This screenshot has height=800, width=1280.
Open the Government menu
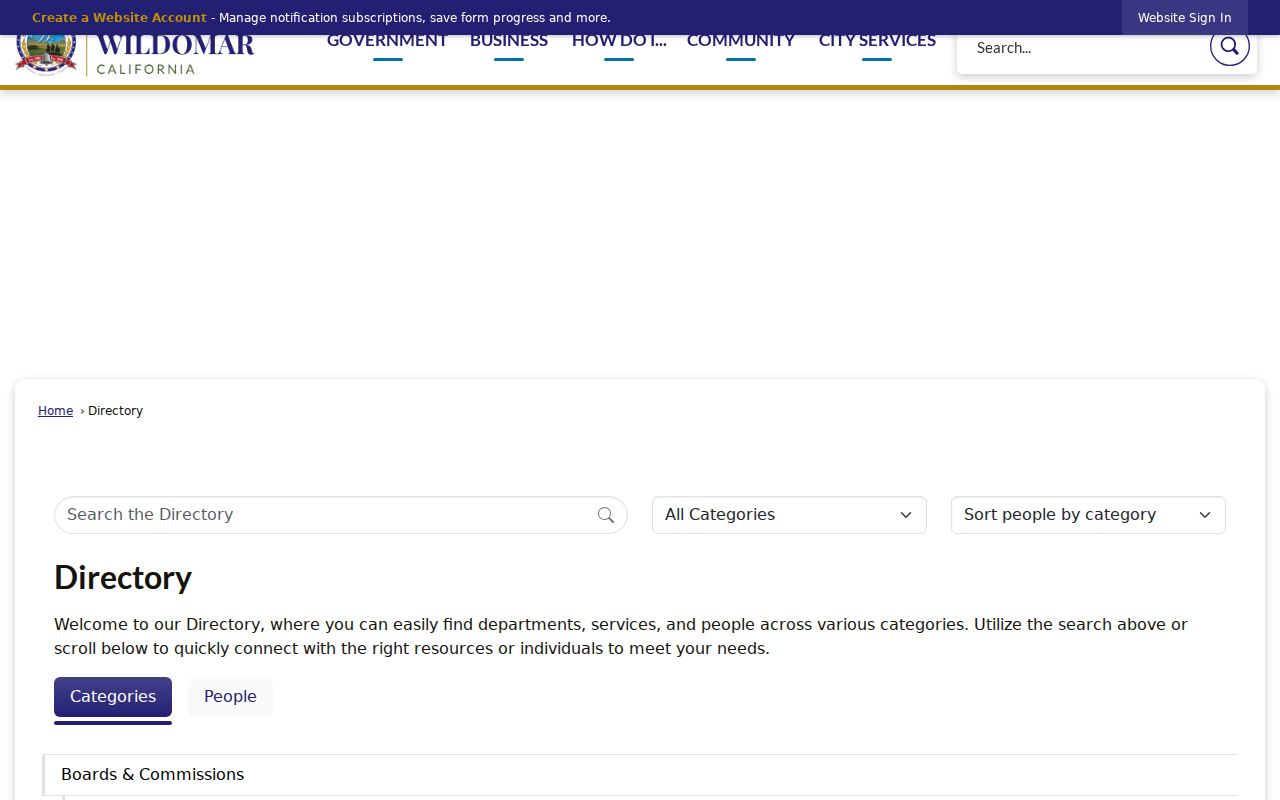point(387,41)
